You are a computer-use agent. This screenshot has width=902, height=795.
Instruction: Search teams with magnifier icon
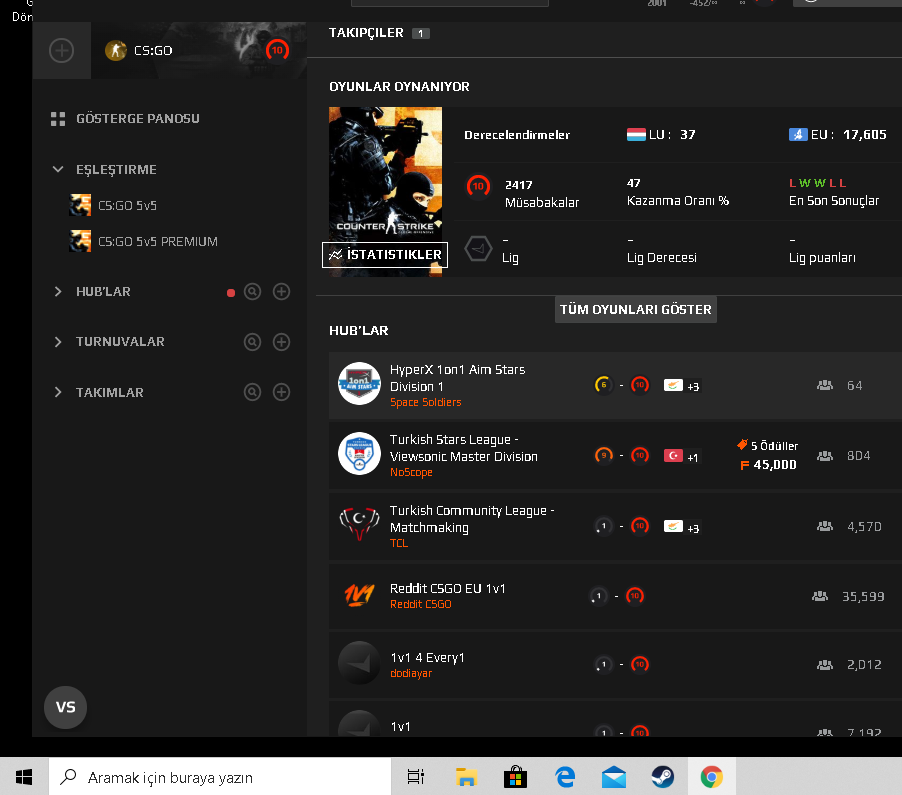(253, 392)
